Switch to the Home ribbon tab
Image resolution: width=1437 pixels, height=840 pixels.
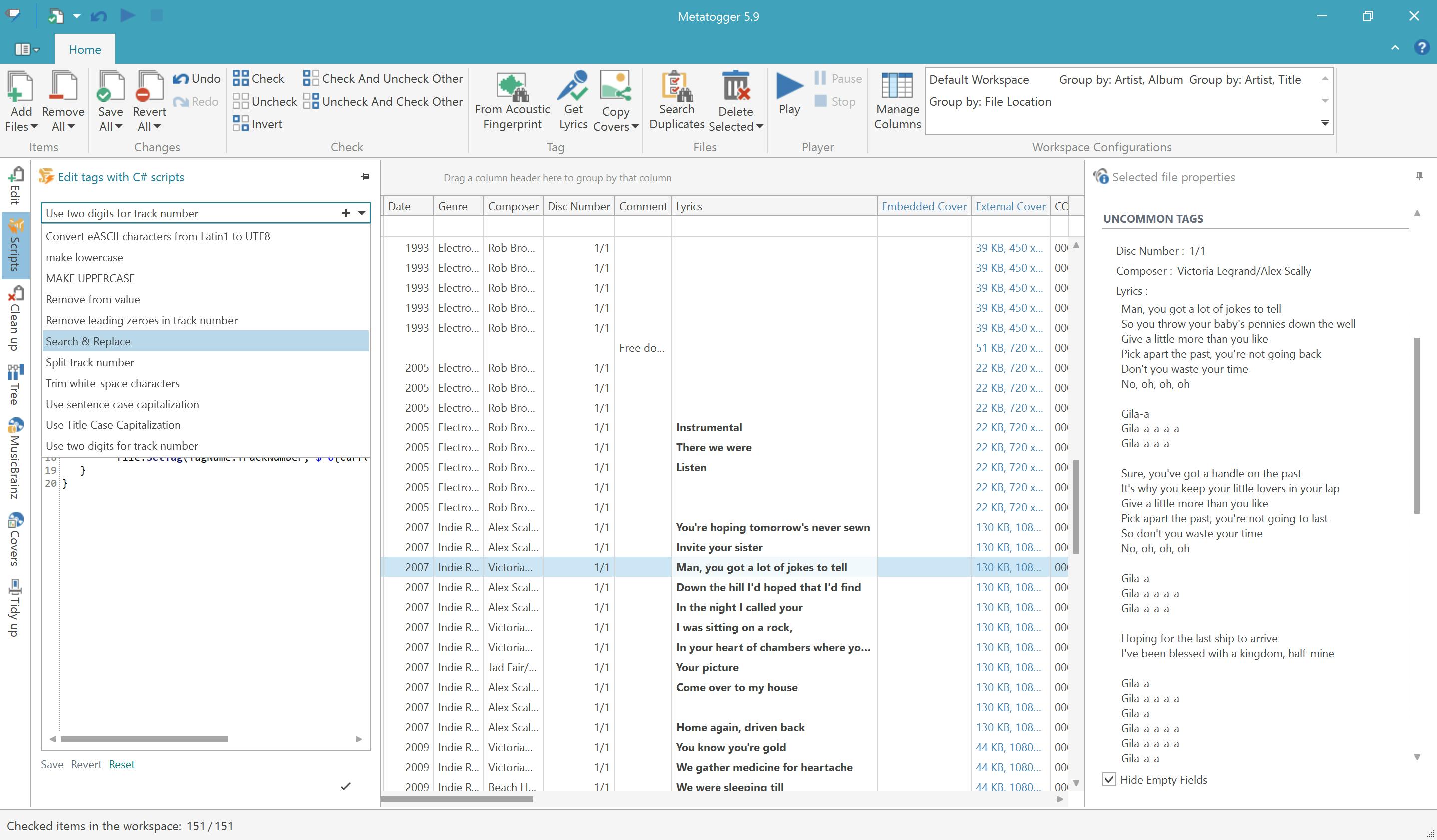tap(85, 49)
